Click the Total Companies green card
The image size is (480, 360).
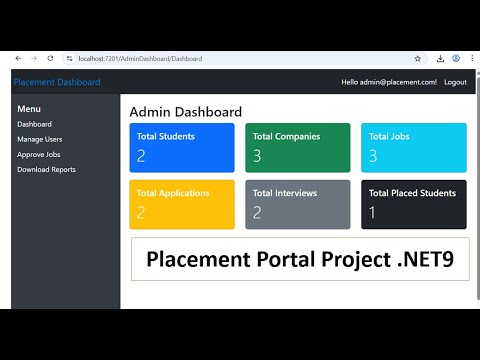[x=298, y=148]
